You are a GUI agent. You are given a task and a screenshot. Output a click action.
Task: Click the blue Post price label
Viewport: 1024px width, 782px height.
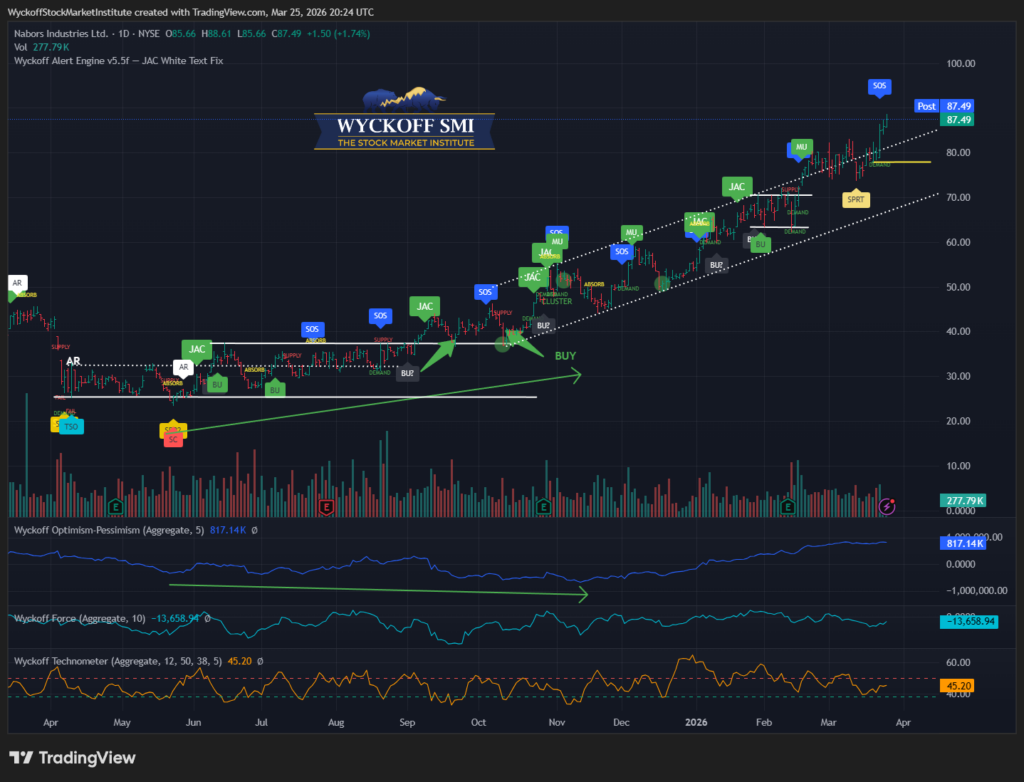[926, 105]
